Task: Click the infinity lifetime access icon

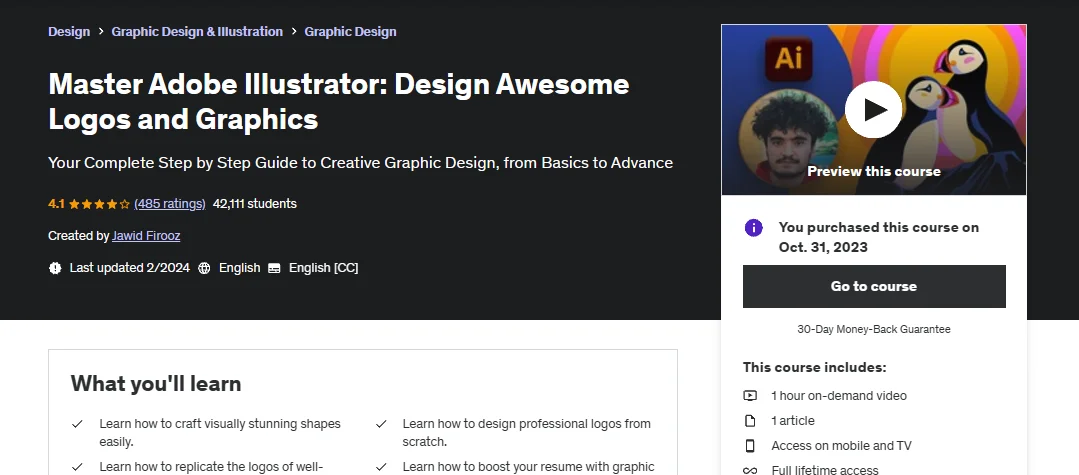Action: 750,471
